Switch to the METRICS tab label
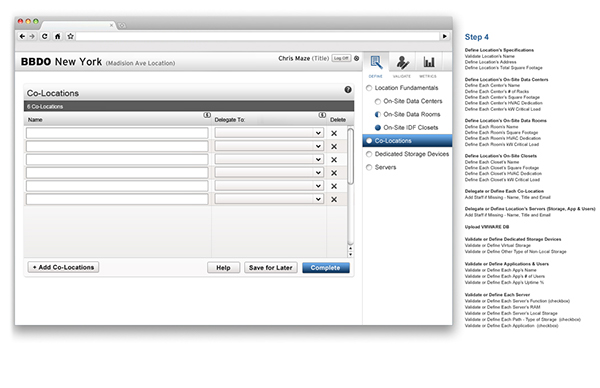This screenshot has width=600, height=388. tap(428, 77)
